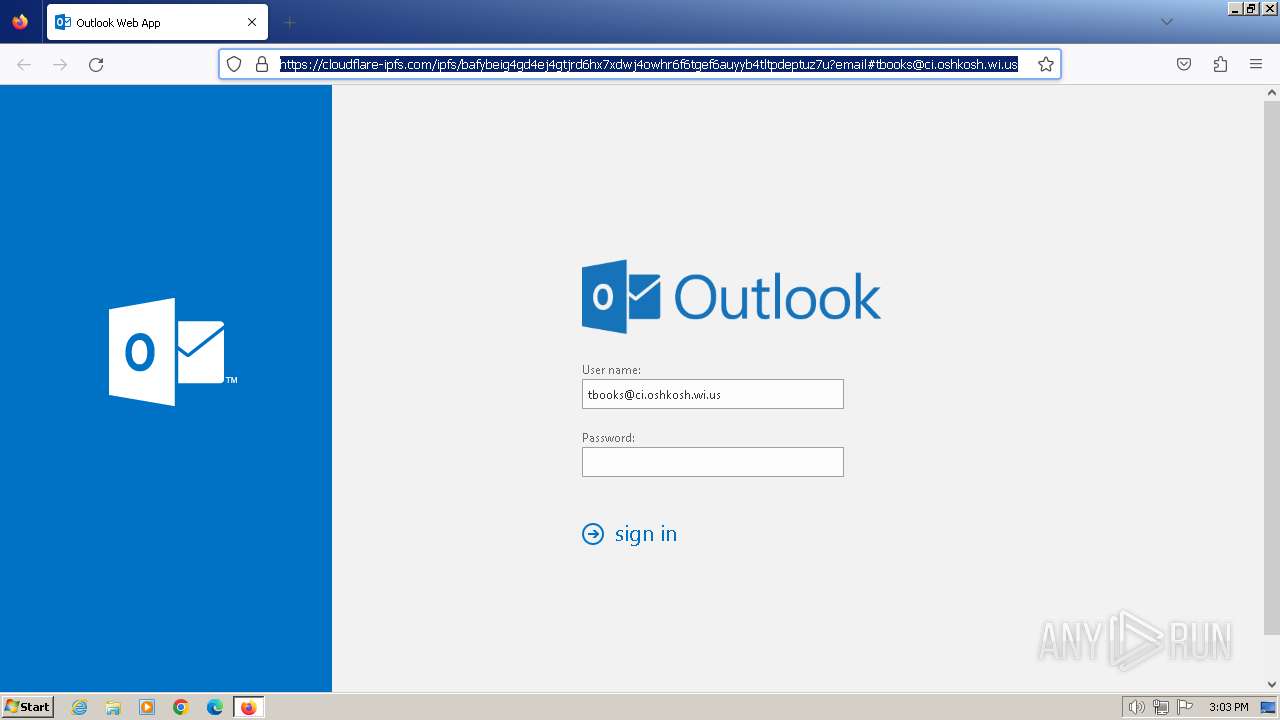
Task: Click the page scrollbar down arrow
Action: pyautogui.click(x=1272, y=684)
